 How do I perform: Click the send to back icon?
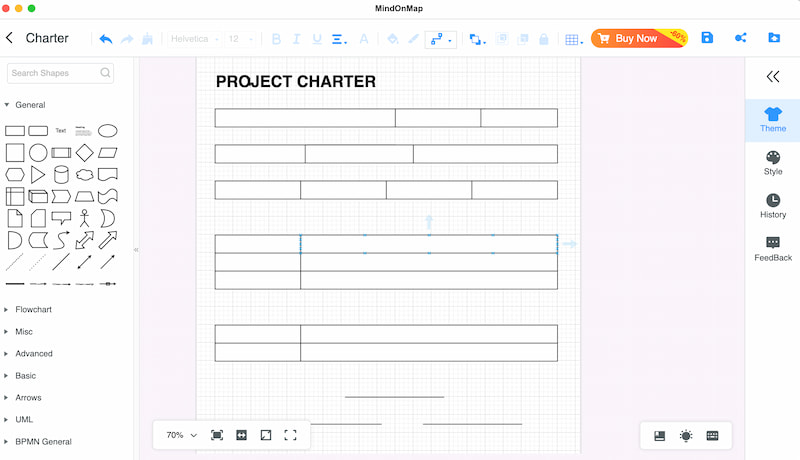click(x=523, y=39)
